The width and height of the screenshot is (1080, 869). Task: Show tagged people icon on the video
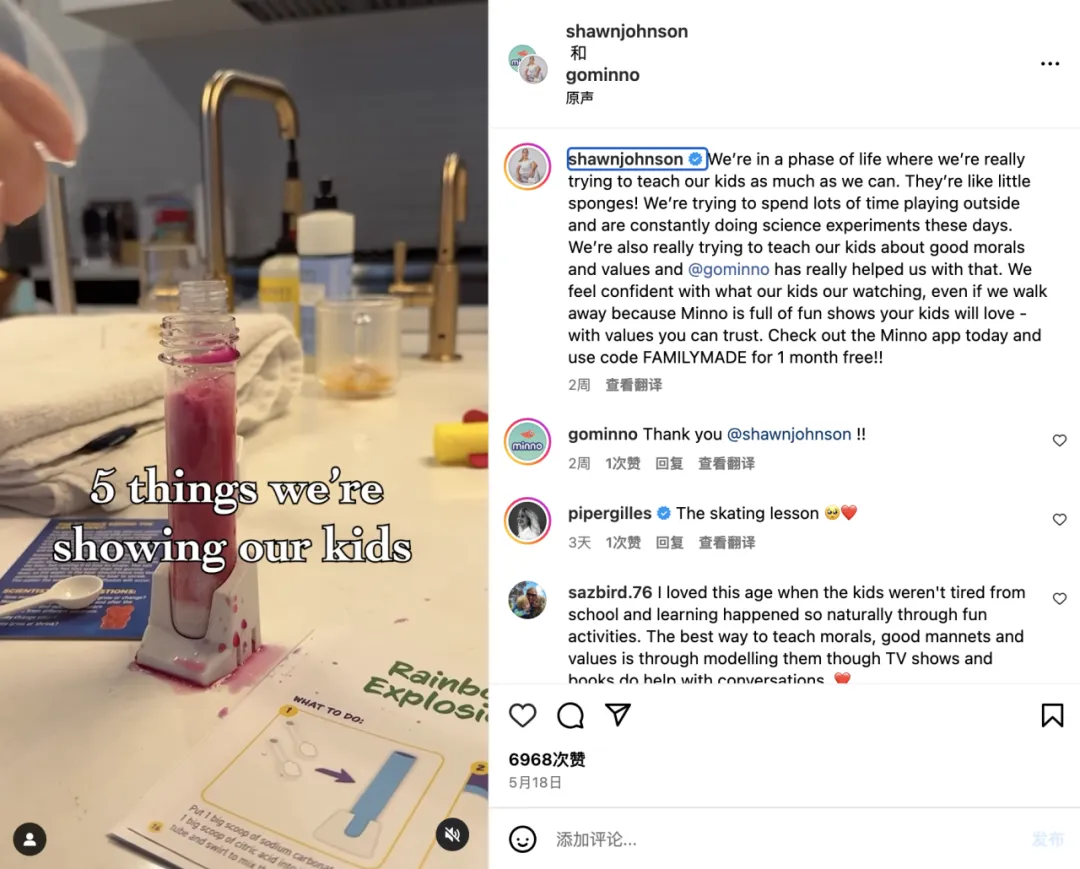pos(30,839)
